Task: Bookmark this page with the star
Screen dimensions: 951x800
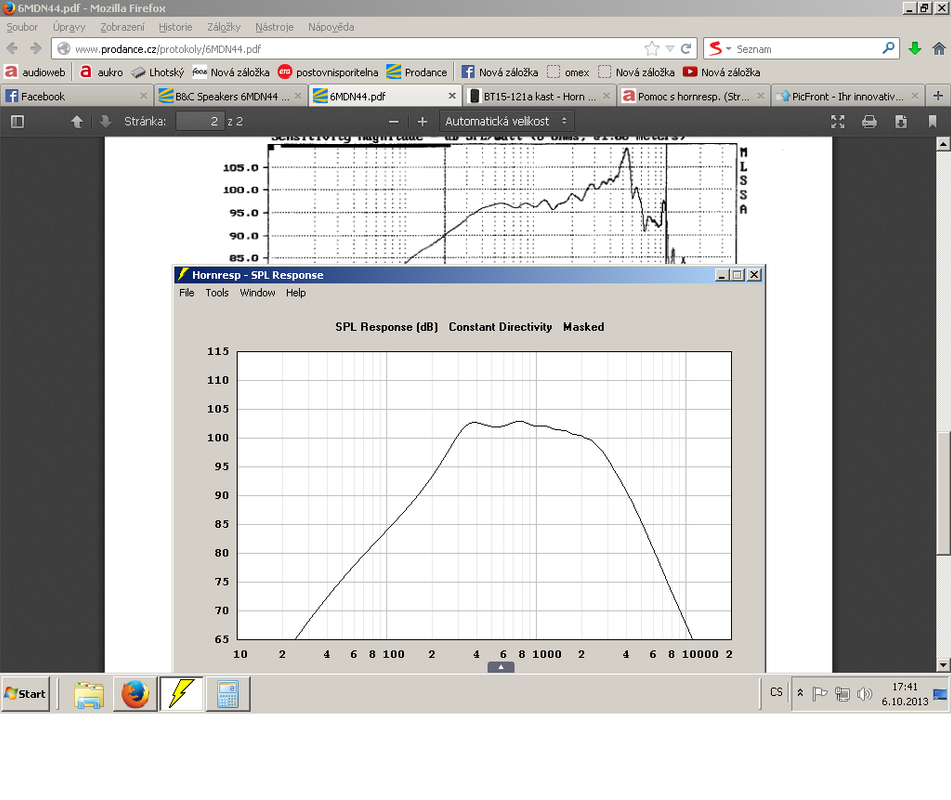Action: [x=652, y=49]
